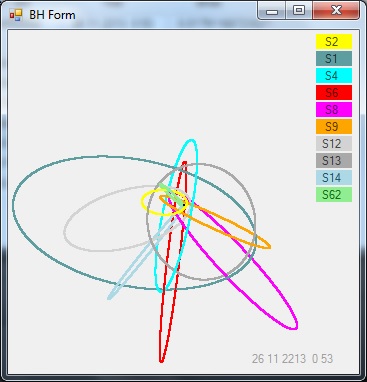This screenshot has height=382, width=367.
Task: Click the light gray S12 legend label
Action: point(334,144)
